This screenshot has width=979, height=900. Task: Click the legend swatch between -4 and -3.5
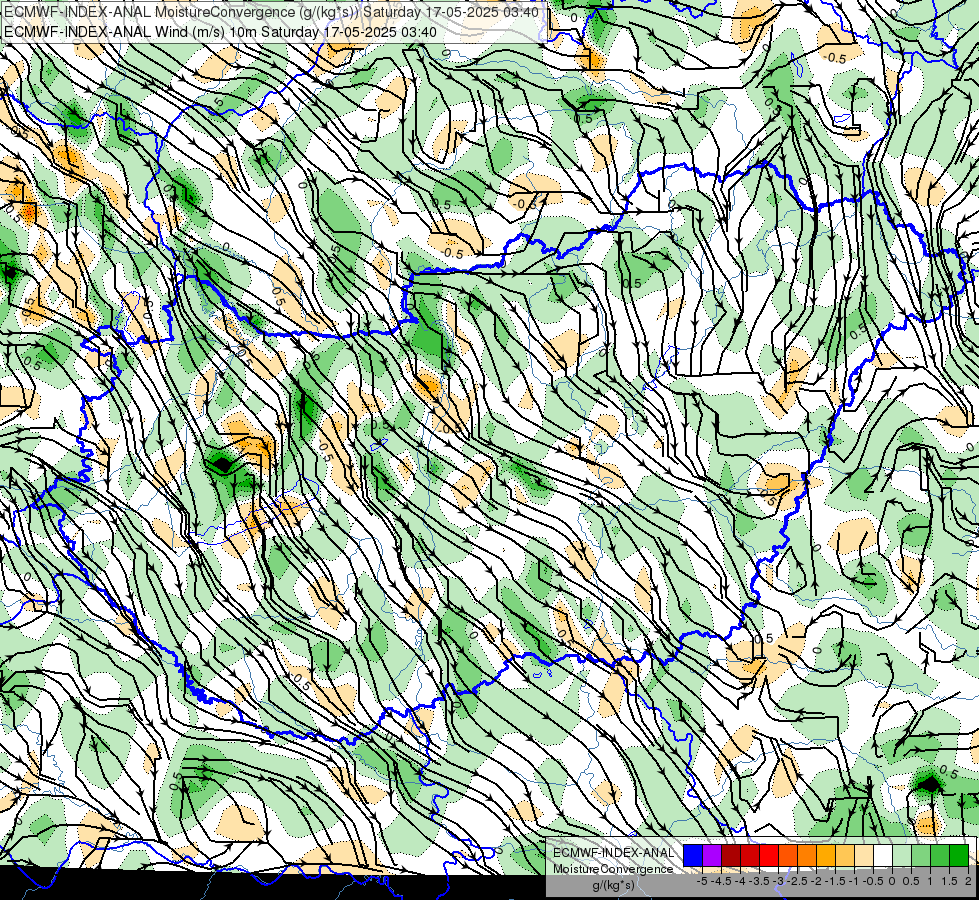(750, 856)
